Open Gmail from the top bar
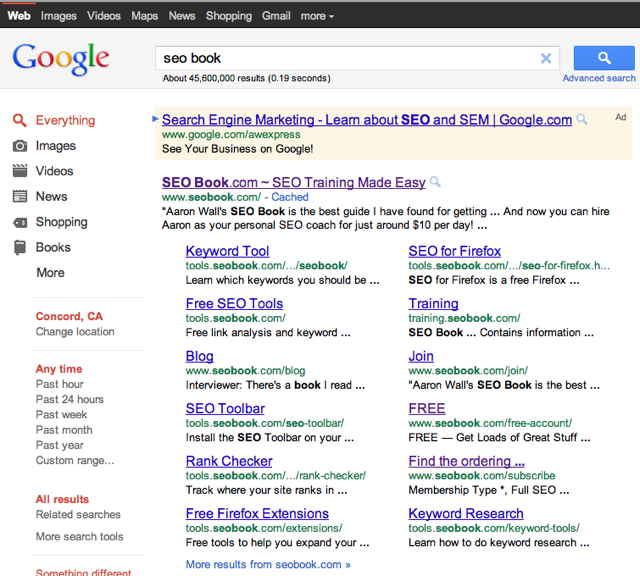Viewport: 640px width, 576px height. (x=276, y=16)
